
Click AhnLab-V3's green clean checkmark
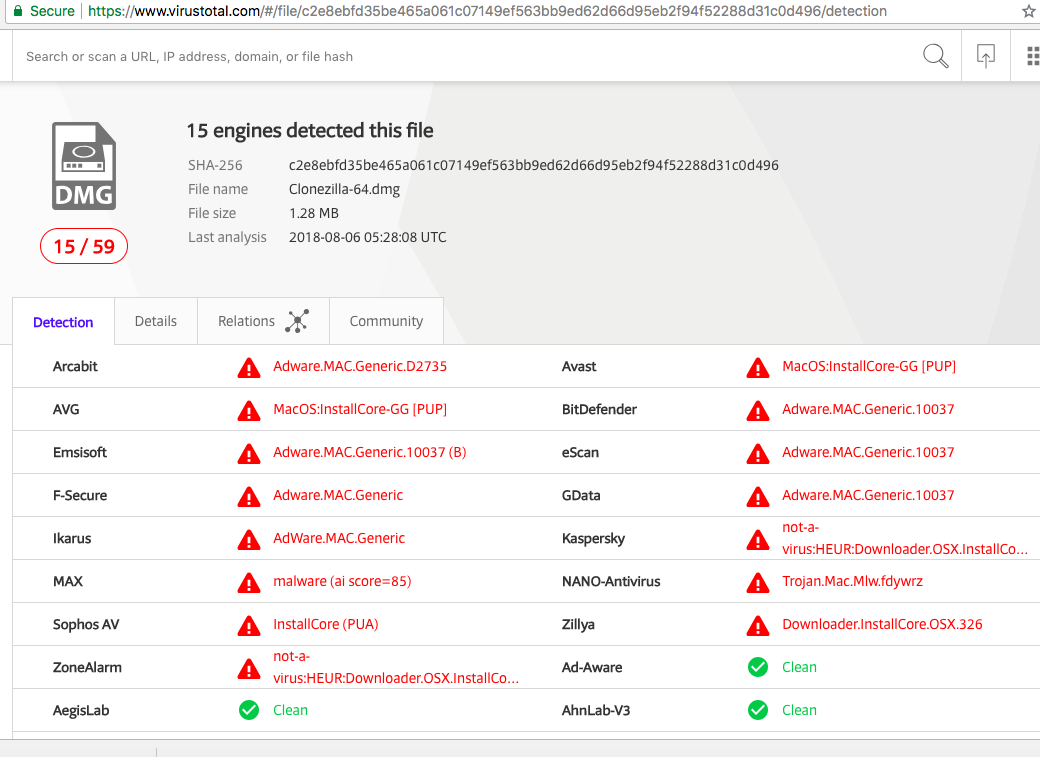[x=757, y=710]
